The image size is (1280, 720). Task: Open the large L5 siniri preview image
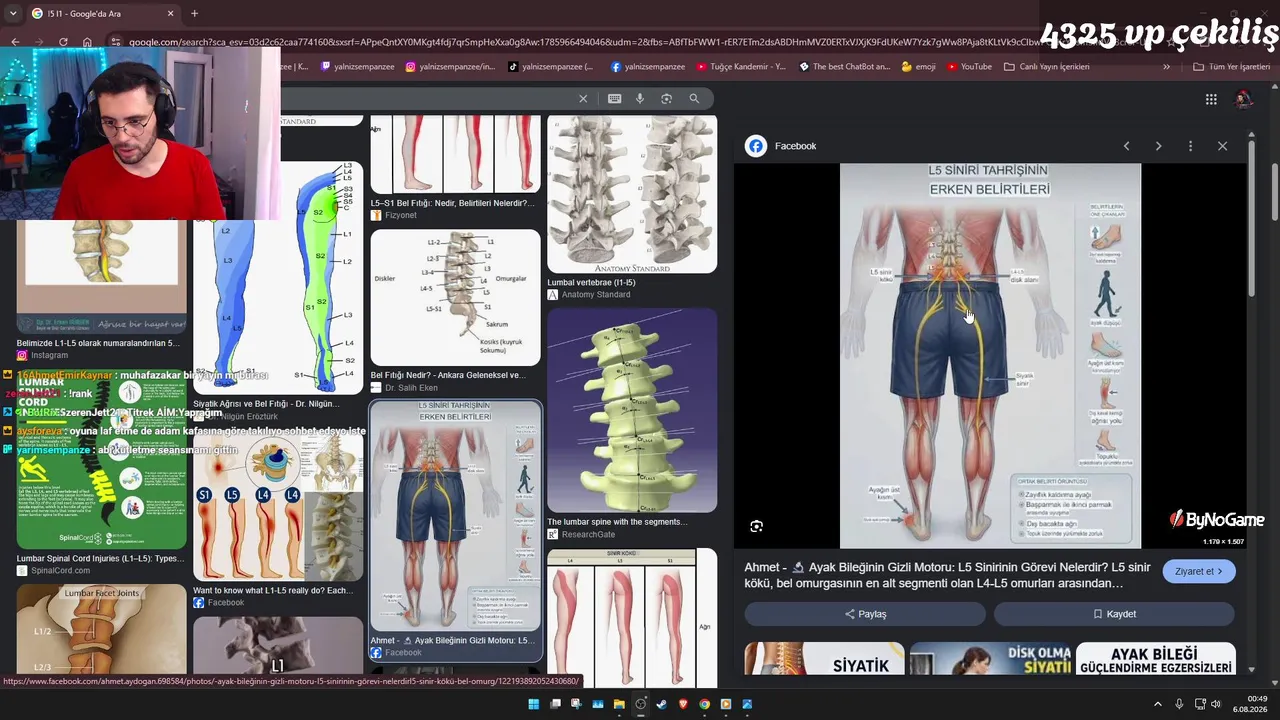[990, 356]
